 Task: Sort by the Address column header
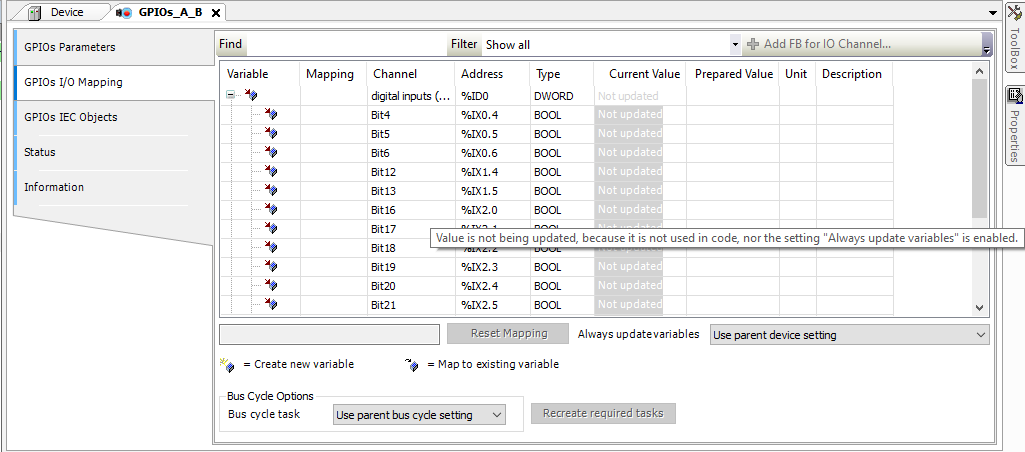click(481, 74)
